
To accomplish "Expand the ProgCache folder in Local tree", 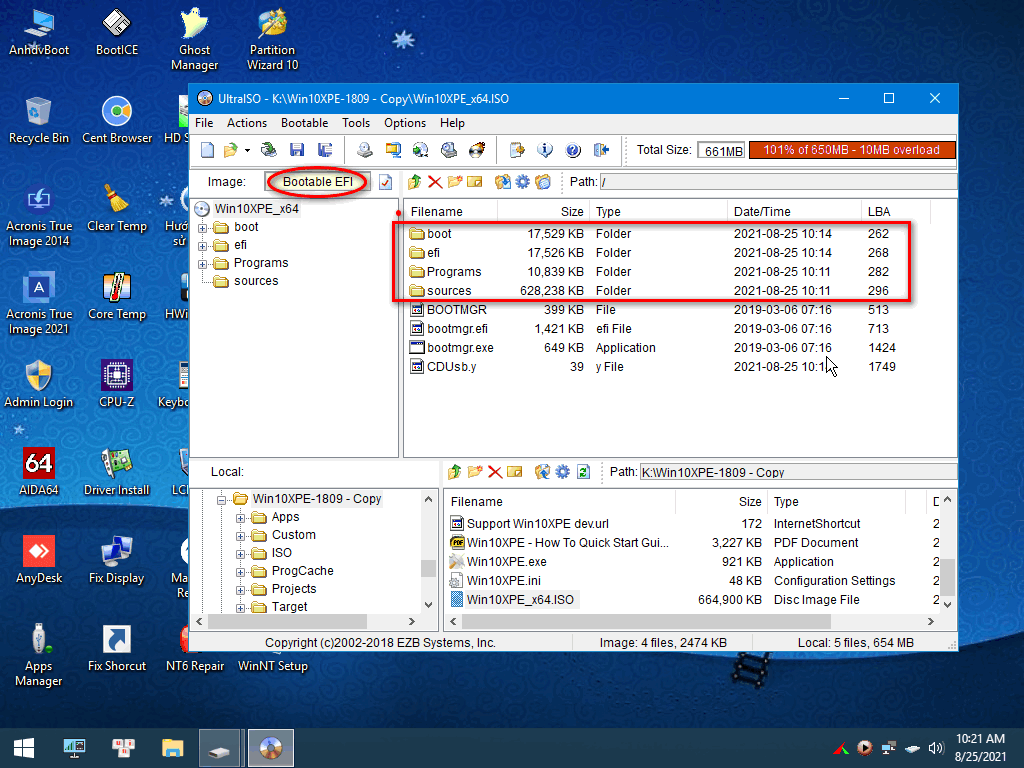I will (x=241, y=572).
